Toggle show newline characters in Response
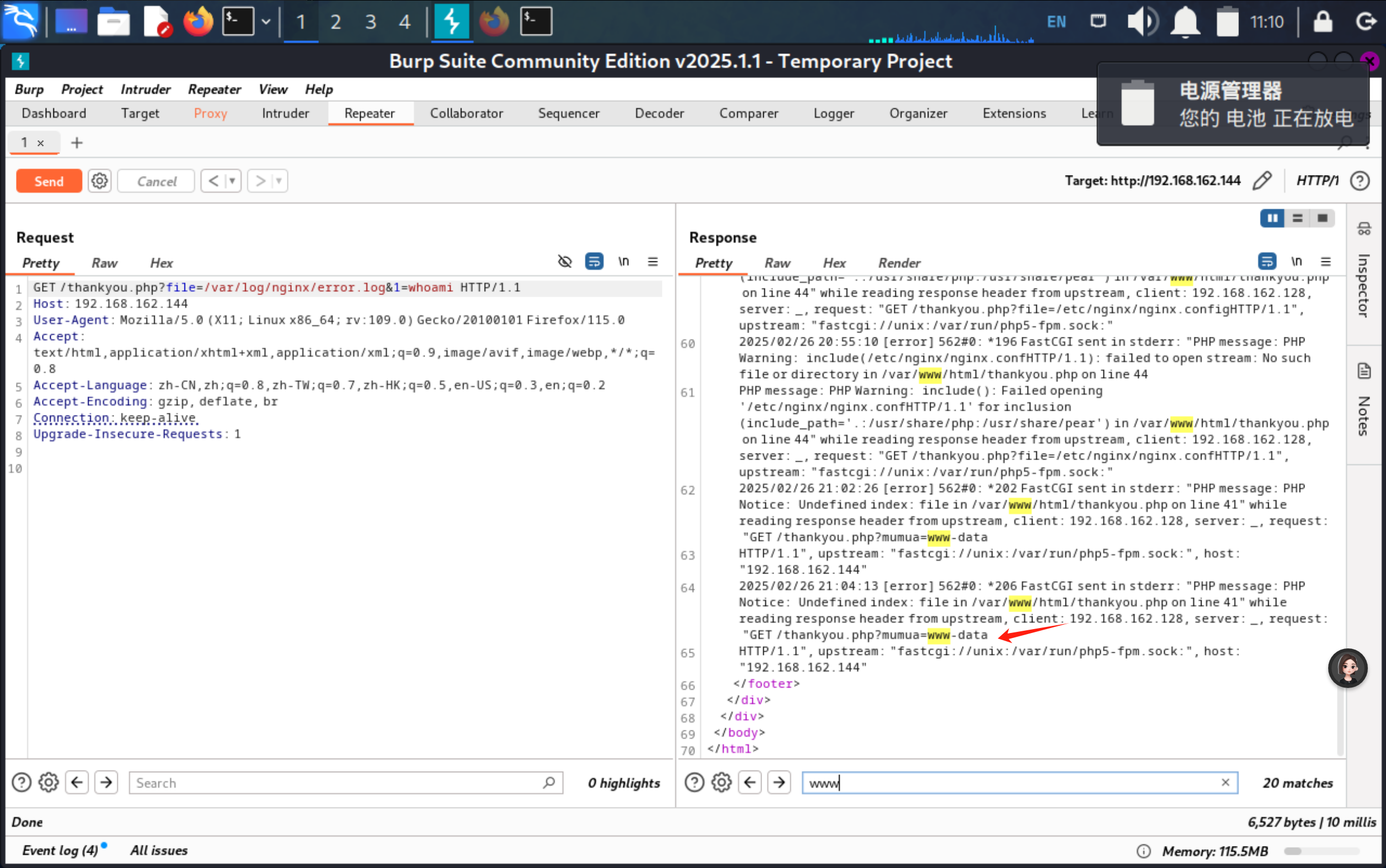 pos(1296,262)
